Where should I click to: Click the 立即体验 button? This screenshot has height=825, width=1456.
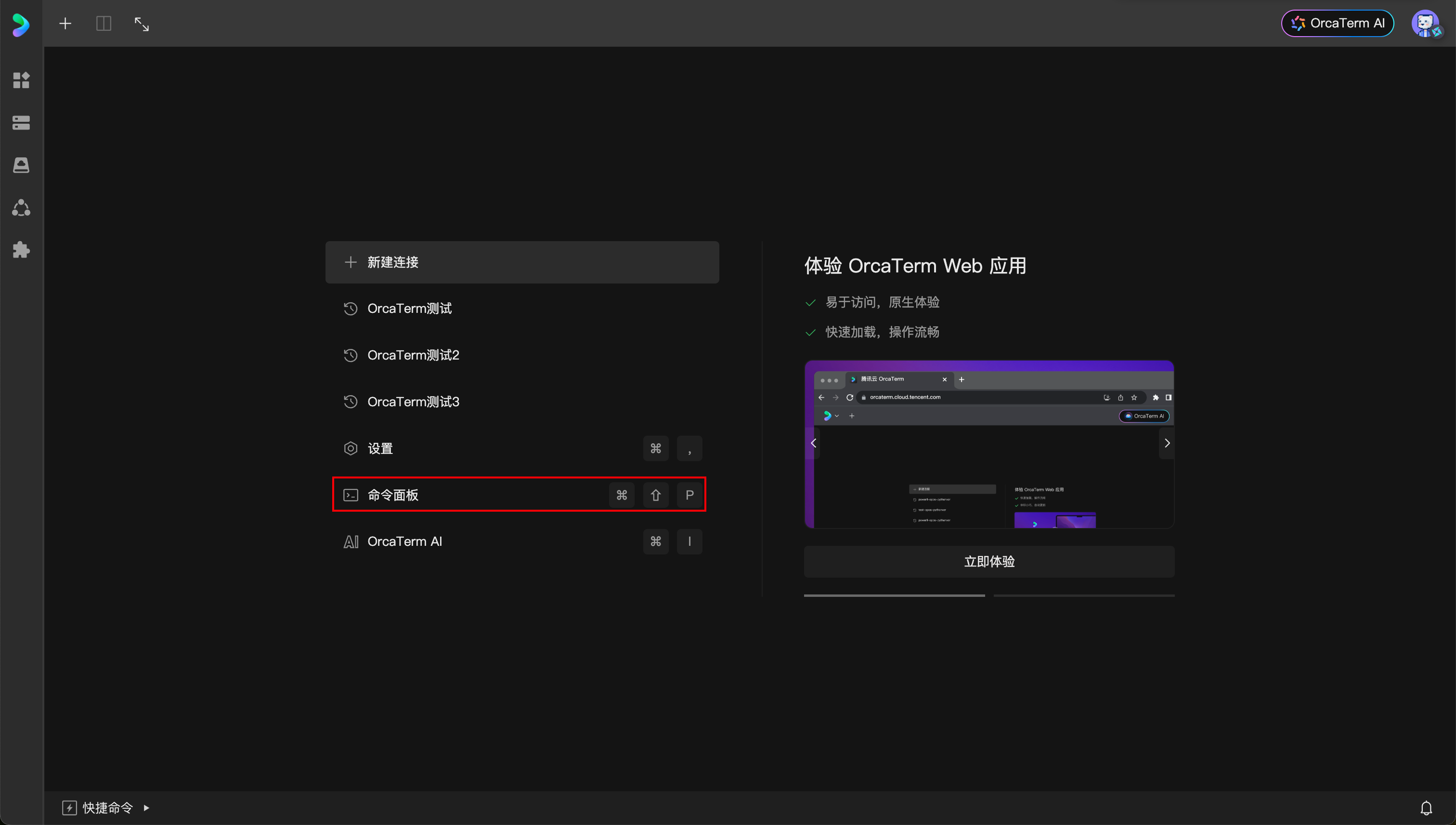click(x=988, y=562)
